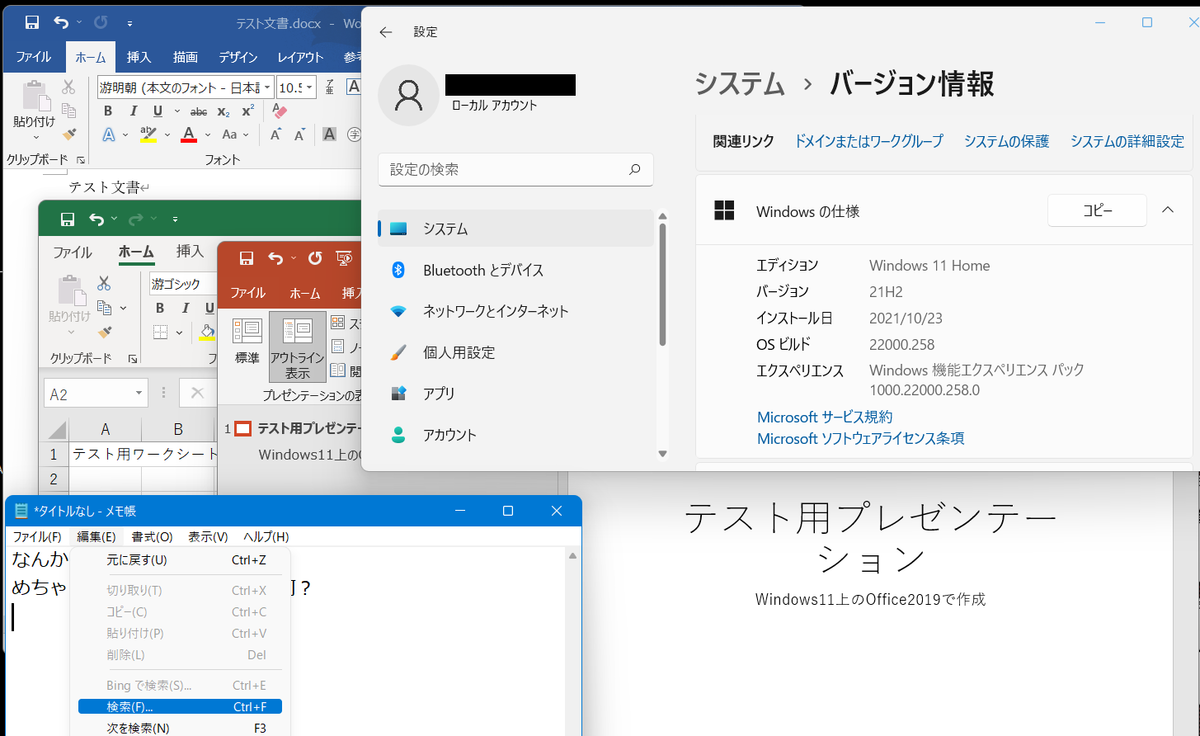Go back with Settings back arrow

[x=386, y=32]
